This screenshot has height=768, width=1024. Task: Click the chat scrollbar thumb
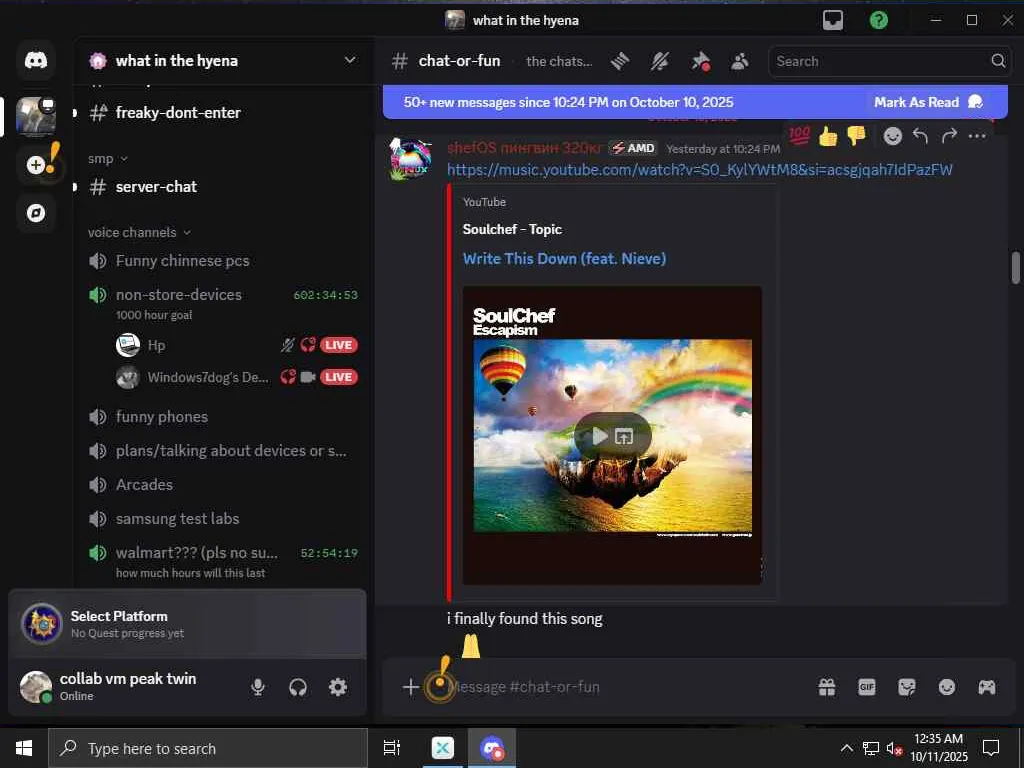pos(1016,268)
